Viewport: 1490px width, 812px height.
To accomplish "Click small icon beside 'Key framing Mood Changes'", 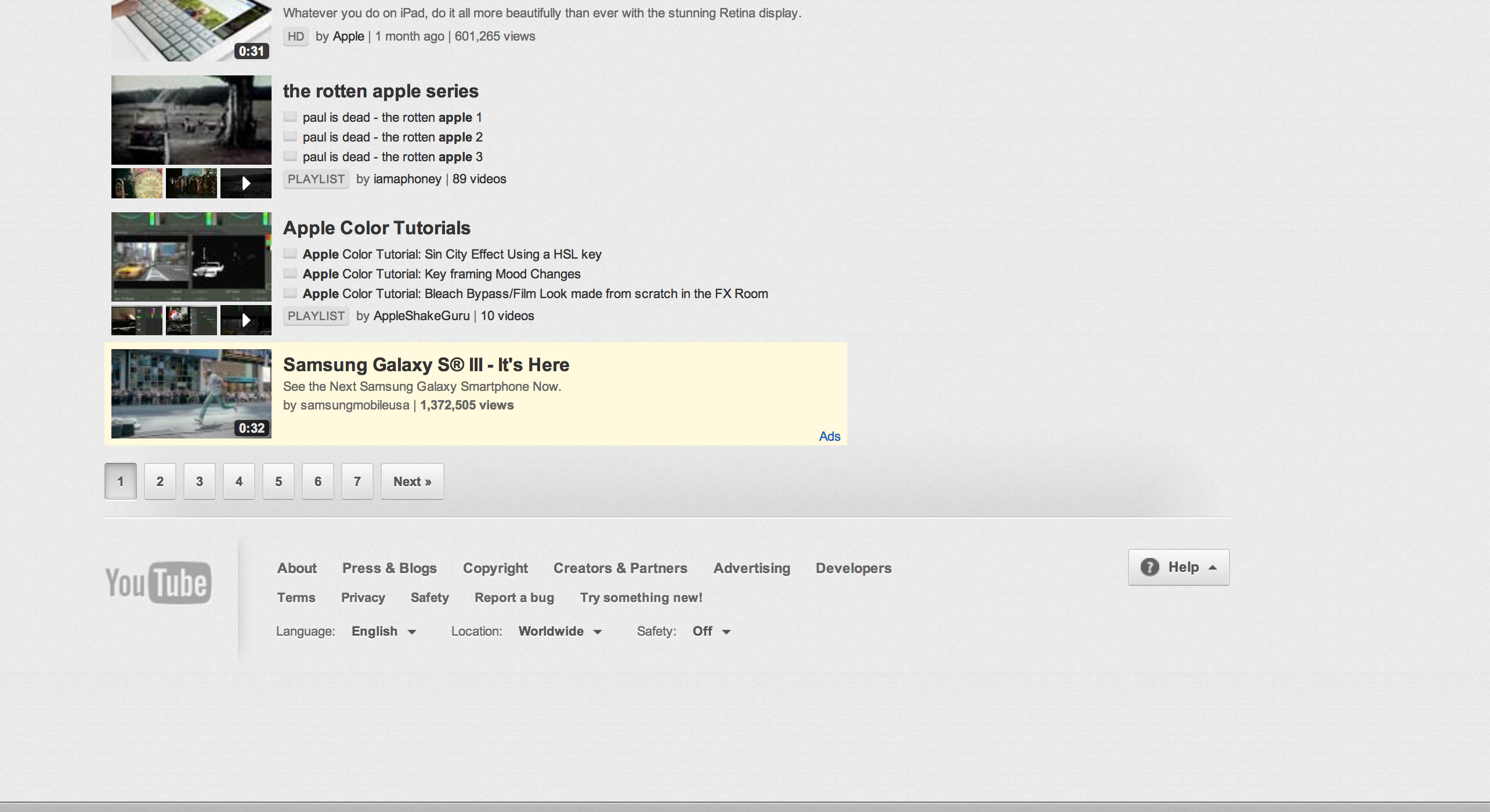I will point(290,274).
